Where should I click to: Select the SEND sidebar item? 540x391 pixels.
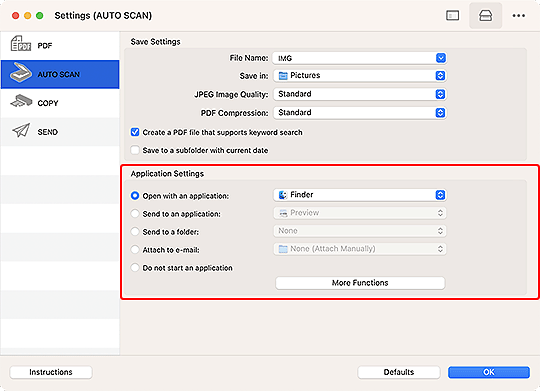pos(60,132)
